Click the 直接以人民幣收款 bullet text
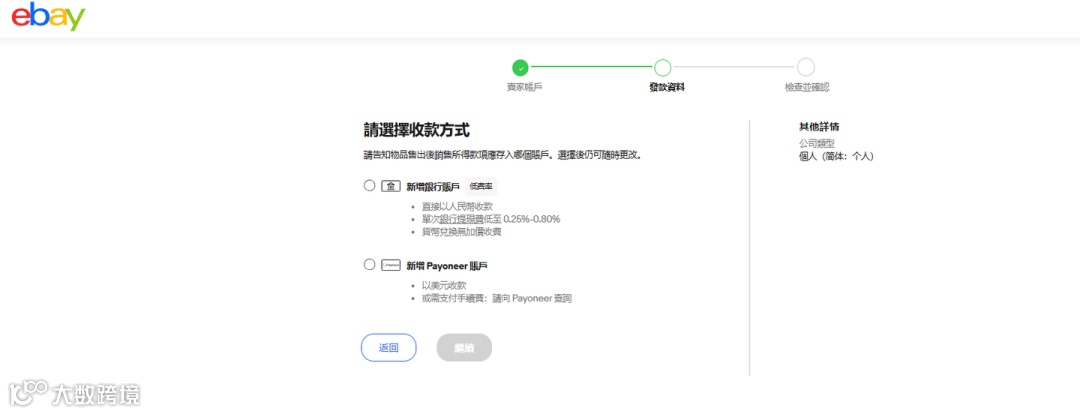The image size is (1080, 414). pyautogui.click(x=457, y=207)
